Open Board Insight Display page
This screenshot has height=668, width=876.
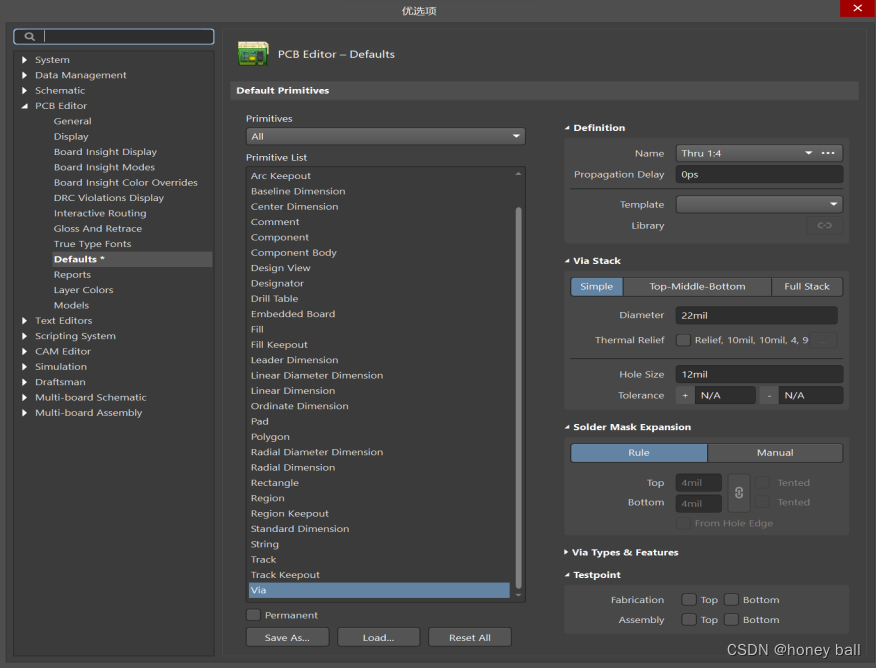(105, 152)
